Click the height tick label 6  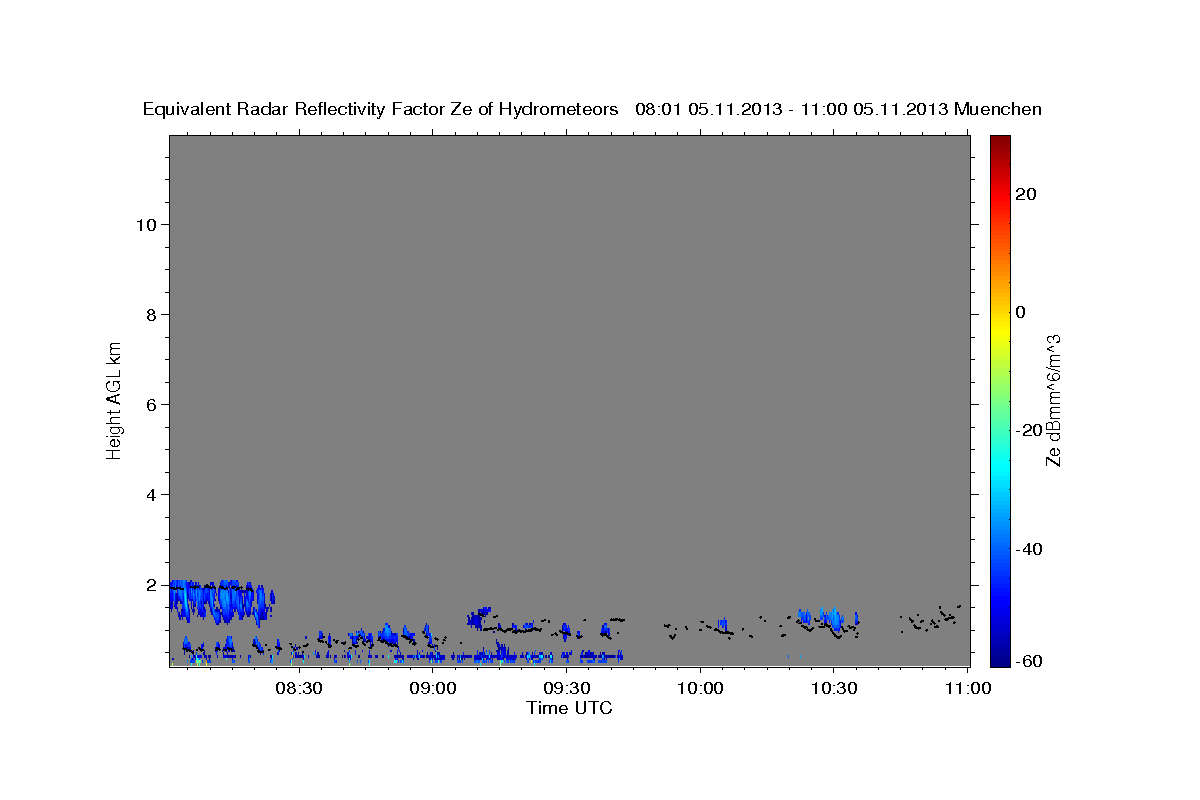(150, 405)
